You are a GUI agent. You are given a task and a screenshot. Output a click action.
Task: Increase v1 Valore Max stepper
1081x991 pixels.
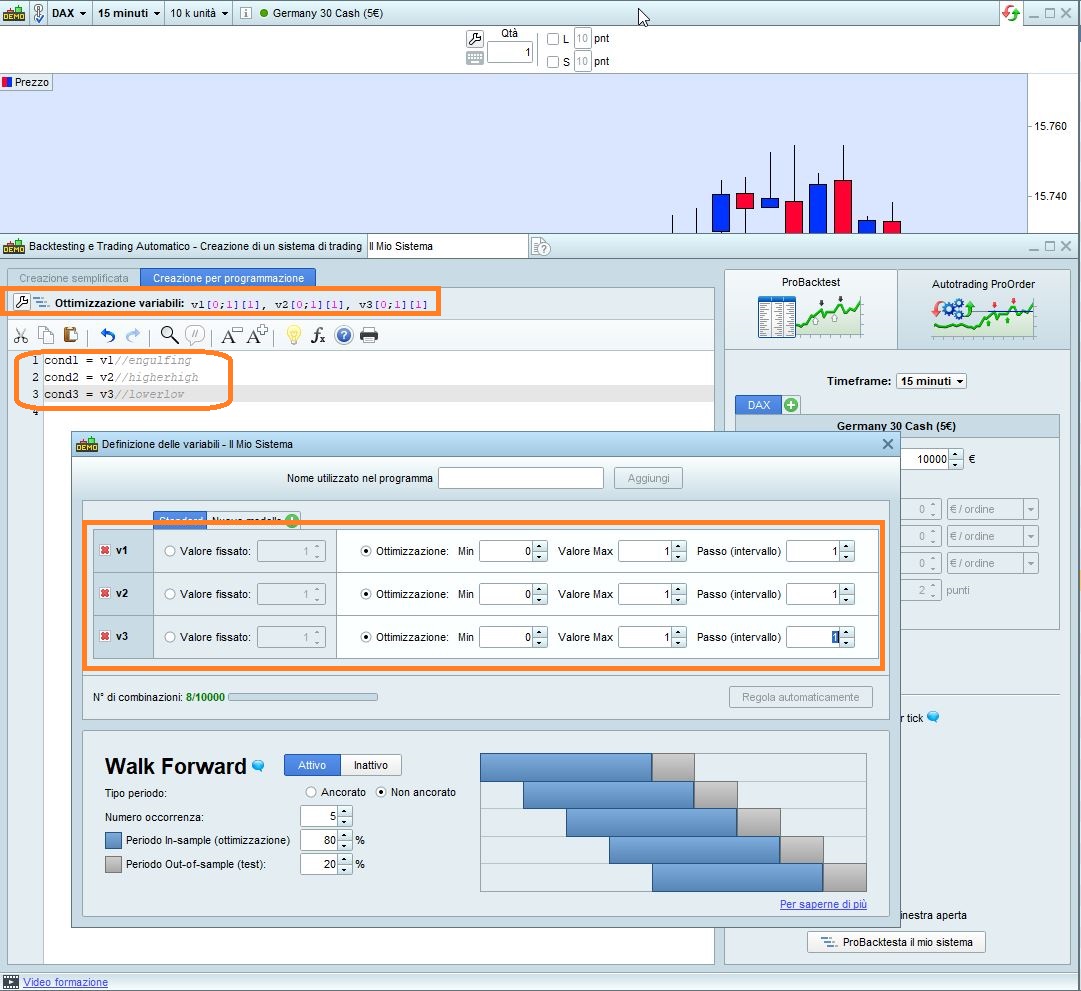tap(679, 547)
